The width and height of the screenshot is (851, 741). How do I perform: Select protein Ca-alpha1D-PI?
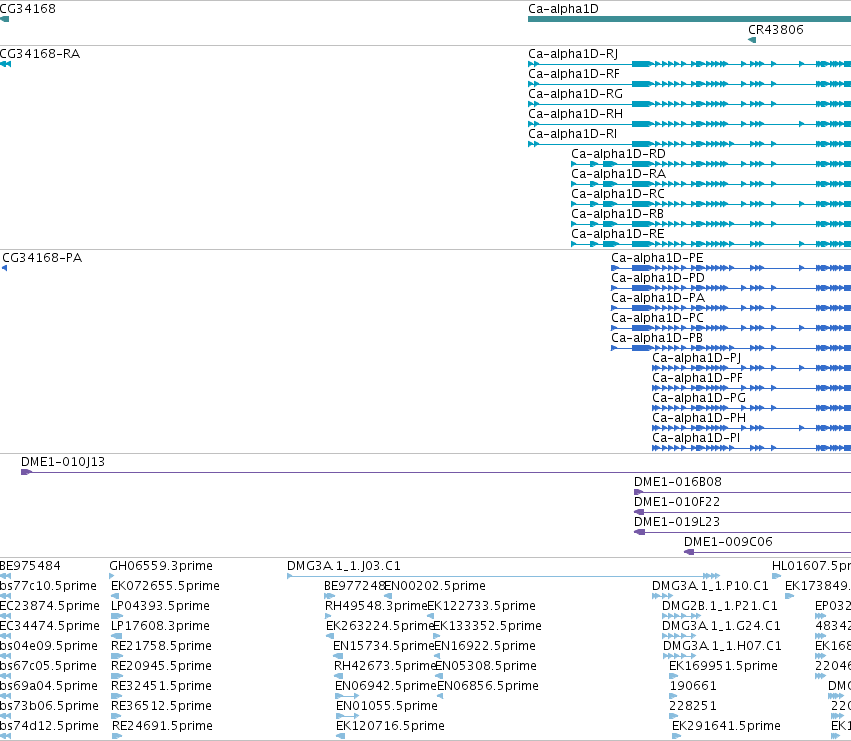click(x=752, y=448)
